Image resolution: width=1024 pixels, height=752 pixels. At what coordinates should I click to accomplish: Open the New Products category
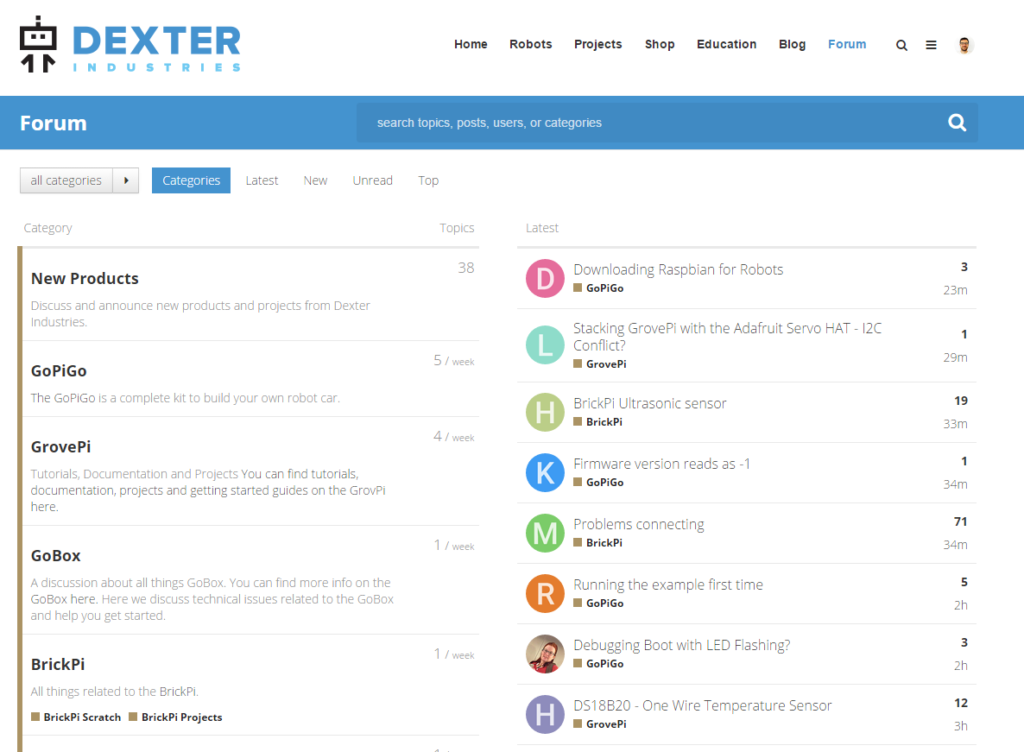(85, 279)
